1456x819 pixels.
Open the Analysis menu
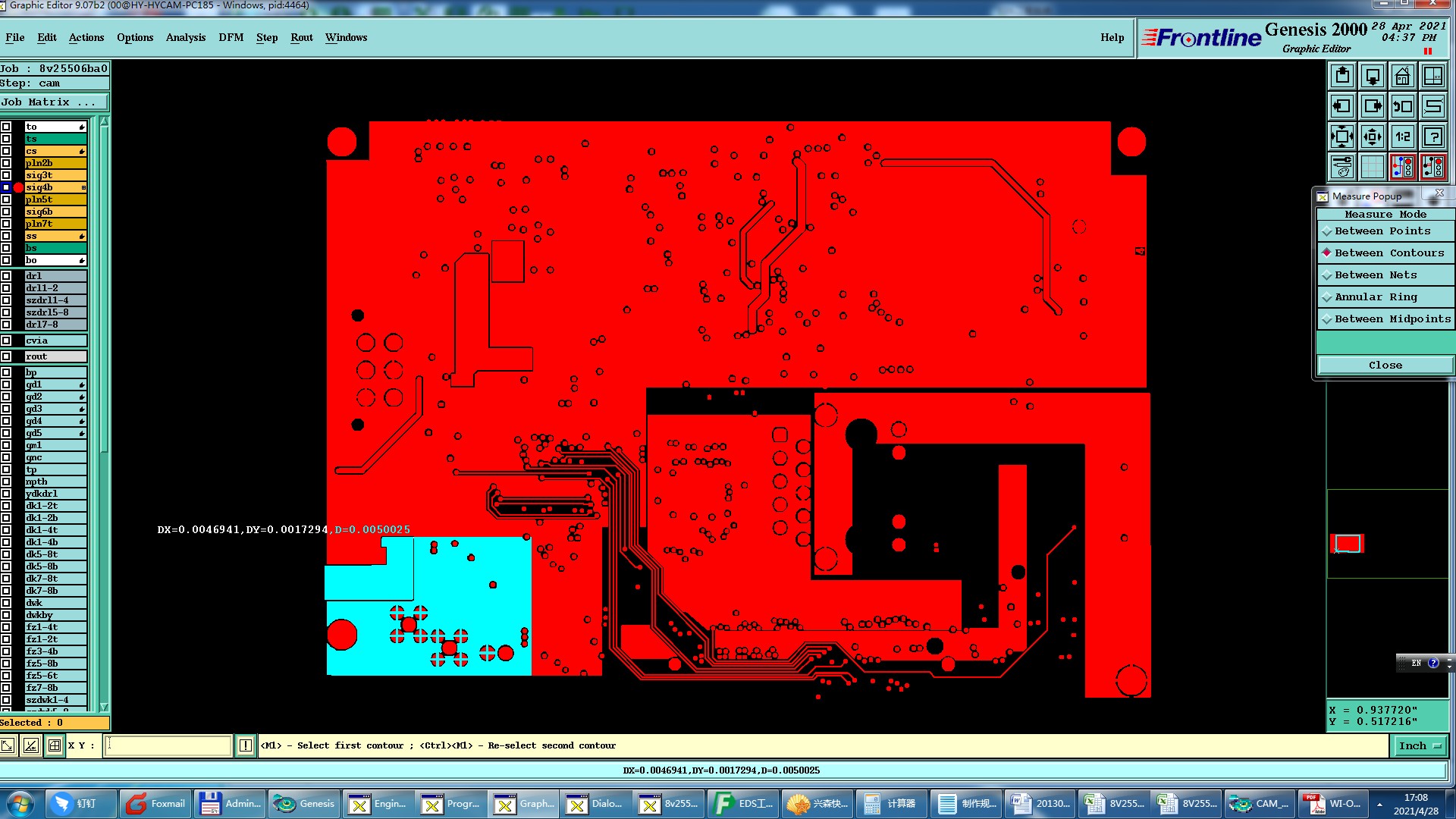pos(186,38)
